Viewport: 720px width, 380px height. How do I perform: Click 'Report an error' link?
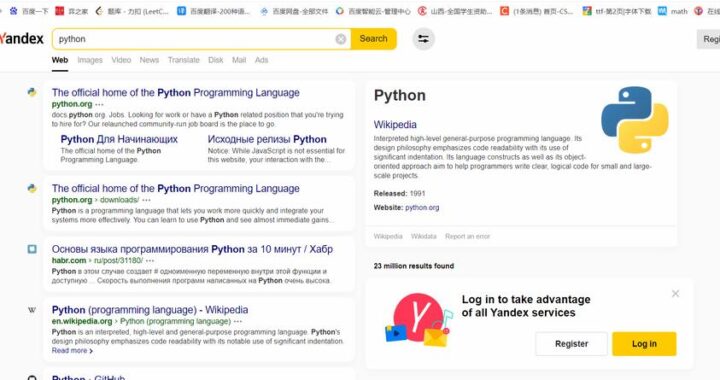point(467,236)
